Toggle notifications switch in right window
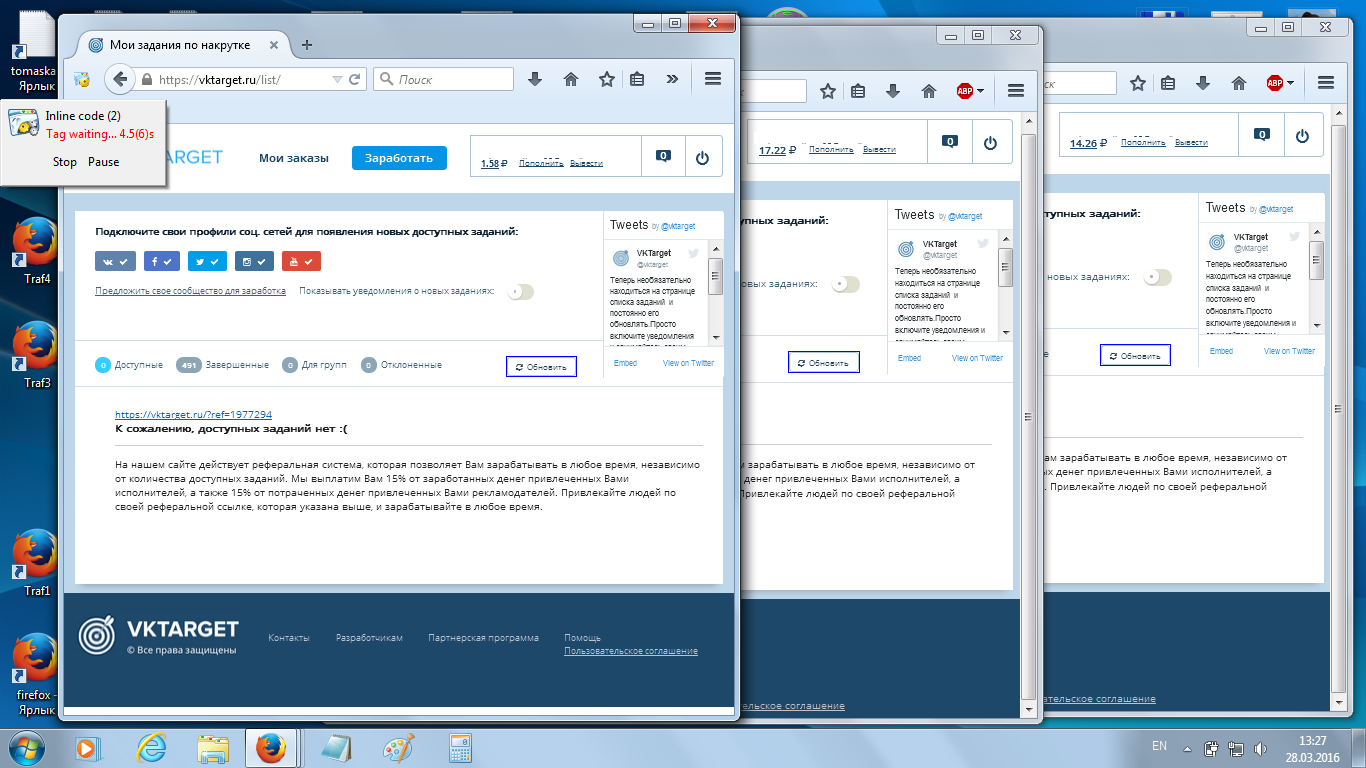This screenshot has width=1366, height=768. coord(1158,276)
